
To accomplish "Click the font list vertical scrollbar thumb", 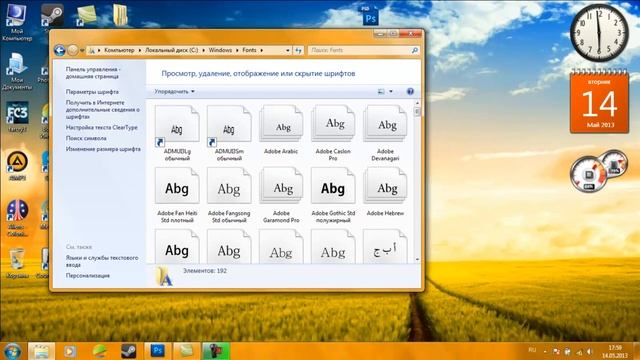I will 417,111.
